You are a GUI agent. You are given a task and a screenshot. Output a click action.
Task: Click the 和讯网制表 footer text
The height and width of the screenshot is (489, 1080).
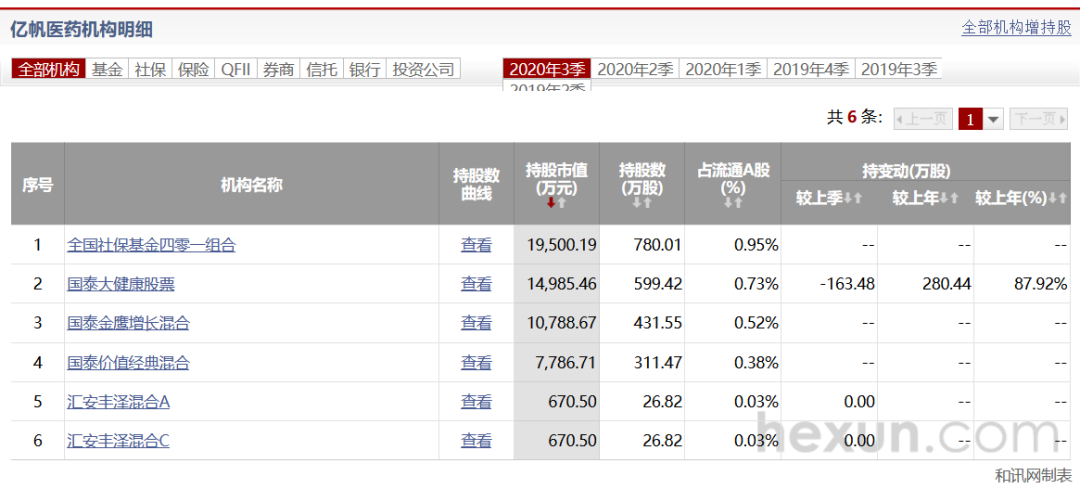1034,475
